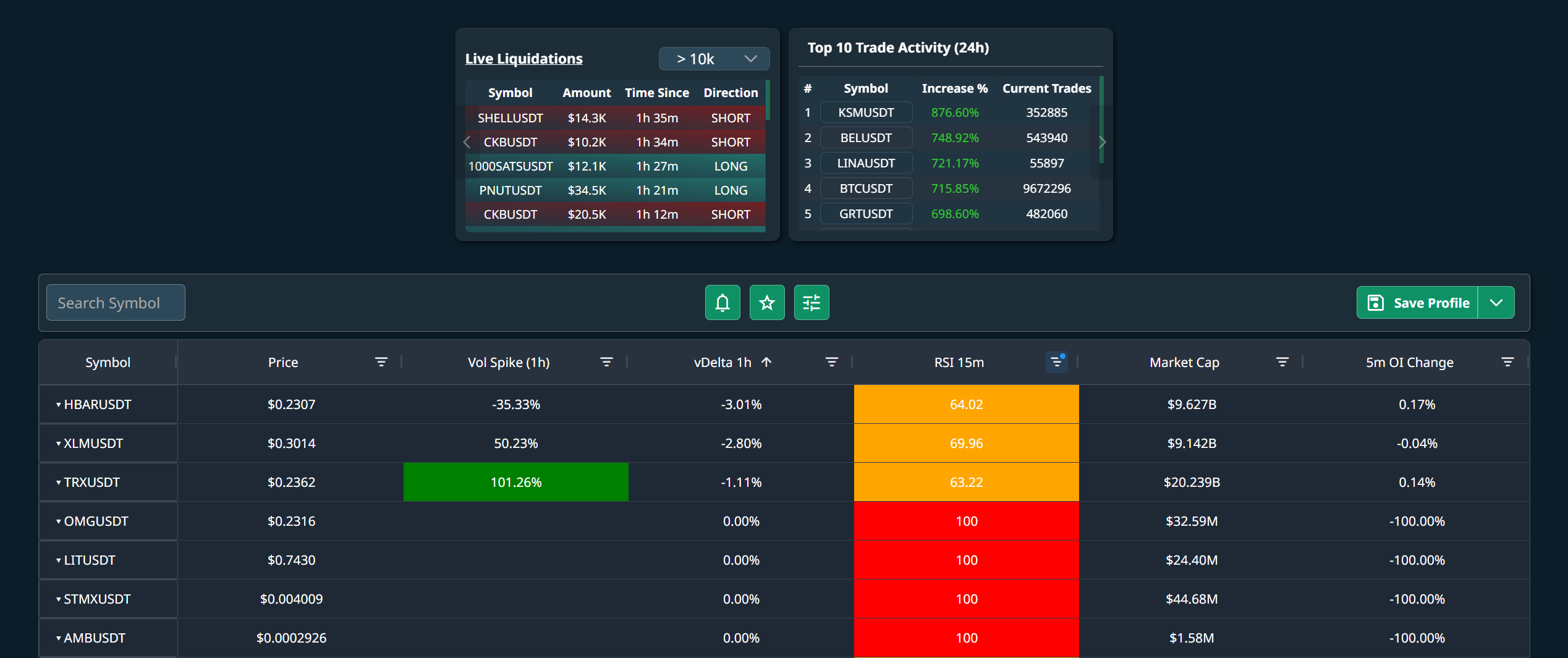This screenshot has height=658, width=1568.
Task: Click the right arrow beside Trade Activity panel
Action: [1102, 142]
